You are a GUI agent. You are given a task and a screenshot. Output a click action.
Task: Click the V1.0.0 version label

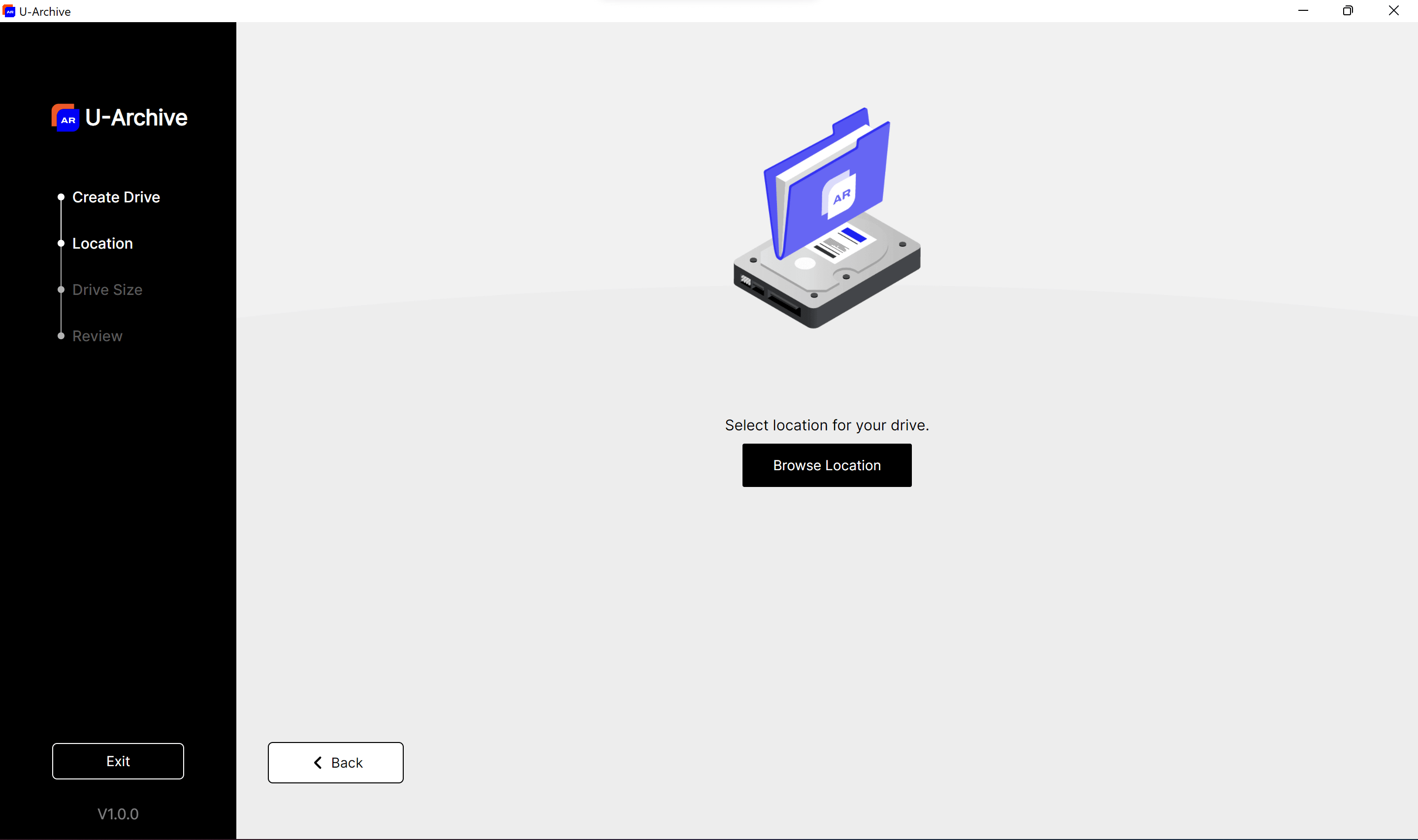(x=118, y=814)
